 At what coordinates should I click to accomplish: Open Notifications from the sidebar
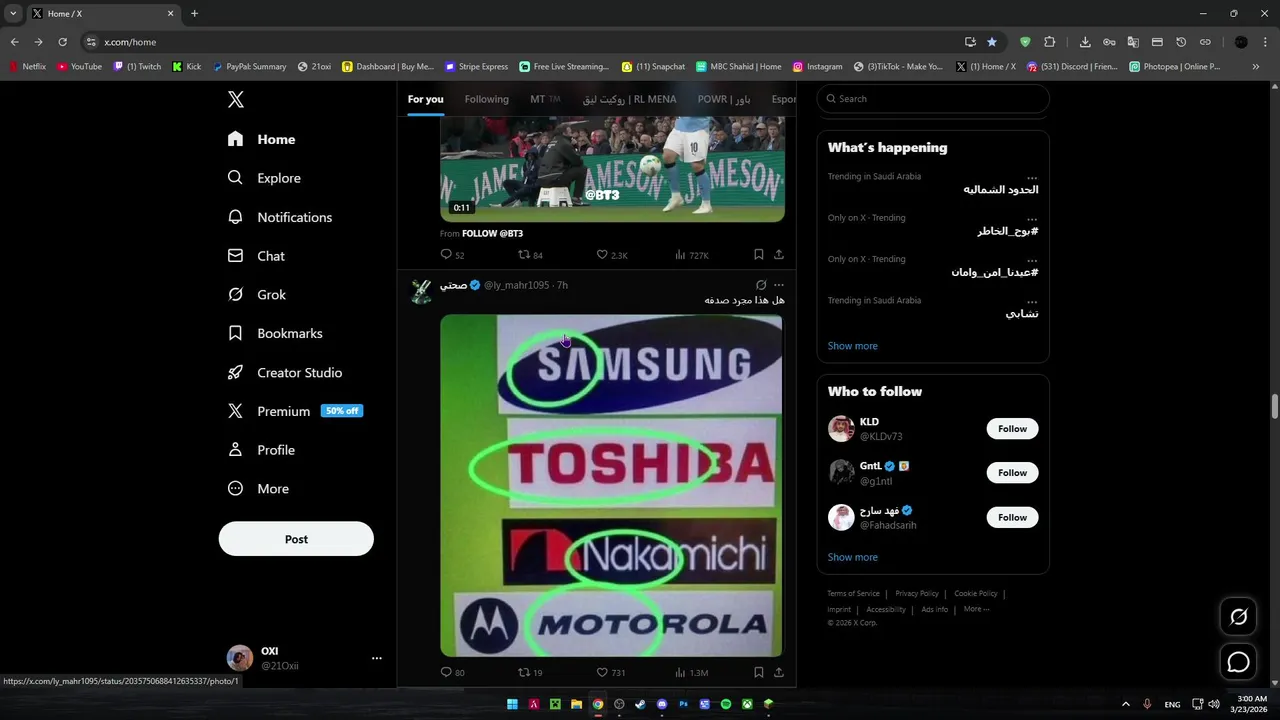(280, 217)
